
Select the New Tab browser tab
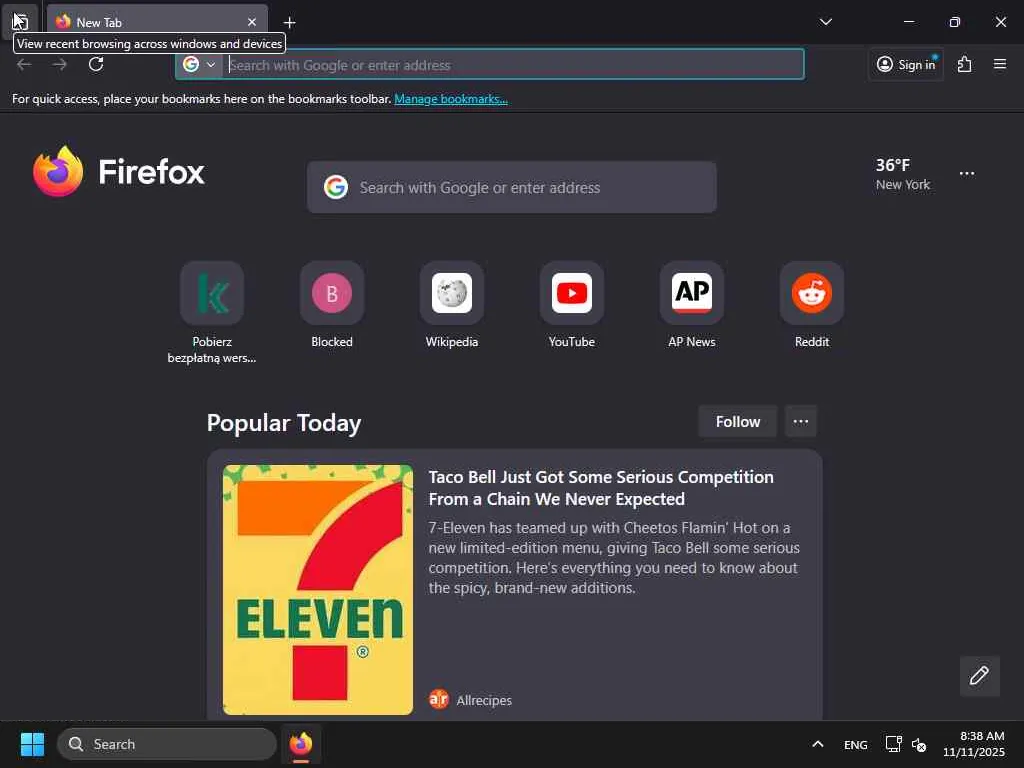tap(157, 22)
